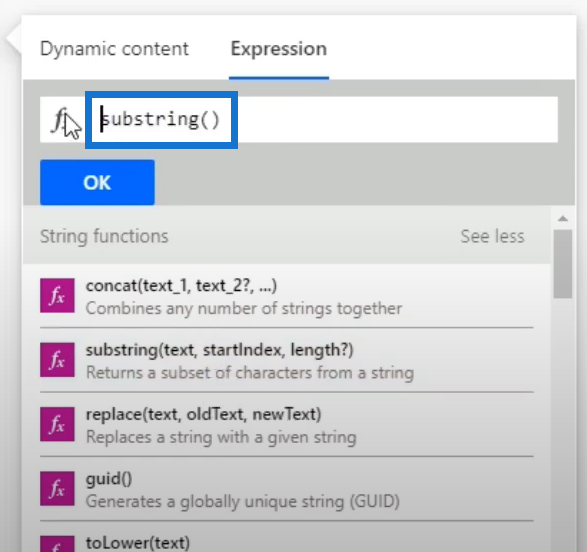This screenshot has width=587, height=552.
Task: Click the function list scrollbar thumb
Action: [x=563, y=264]
